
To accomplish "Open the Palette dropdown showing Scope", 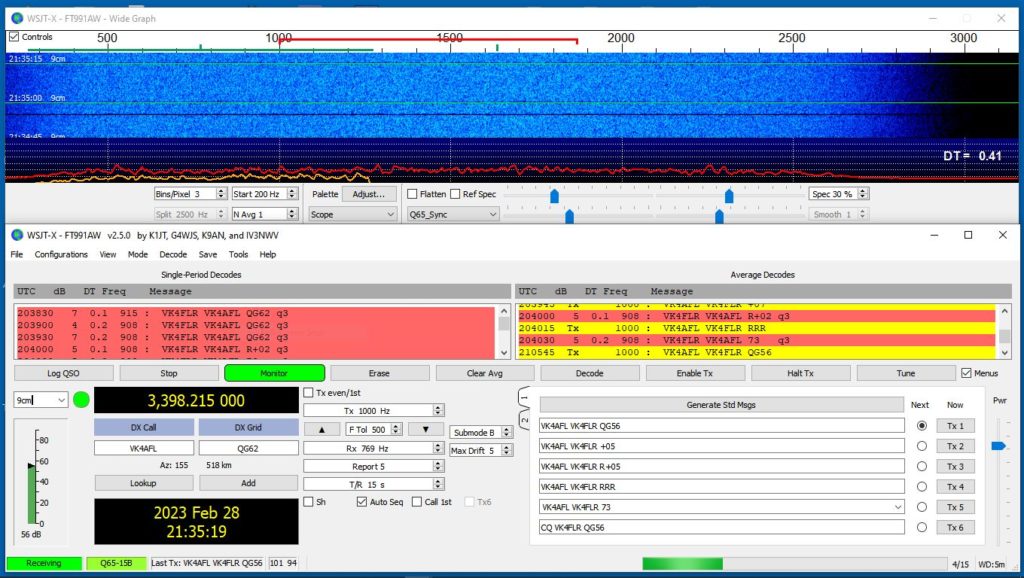I will pyautogui.click(x=353, y=214).
